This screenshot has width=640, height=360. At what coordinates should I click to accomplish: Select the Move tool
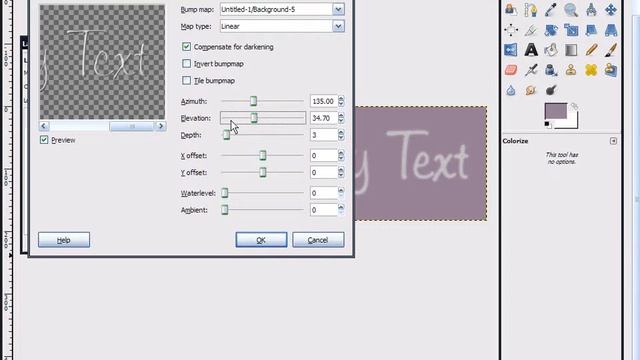(611, 9)
